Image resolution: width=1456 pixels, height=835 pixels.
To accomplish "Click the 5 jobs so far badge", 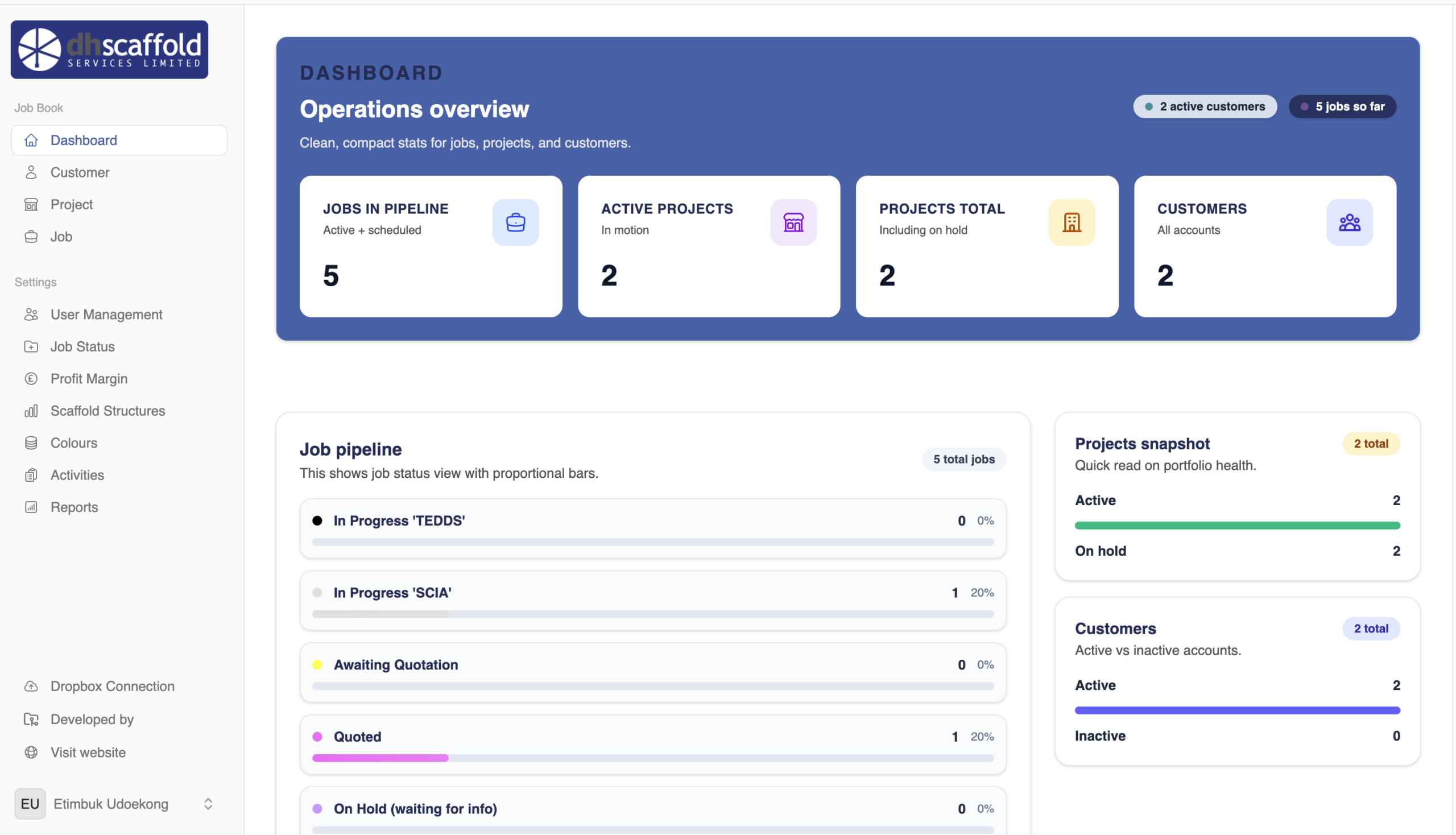I will 1342,107.
